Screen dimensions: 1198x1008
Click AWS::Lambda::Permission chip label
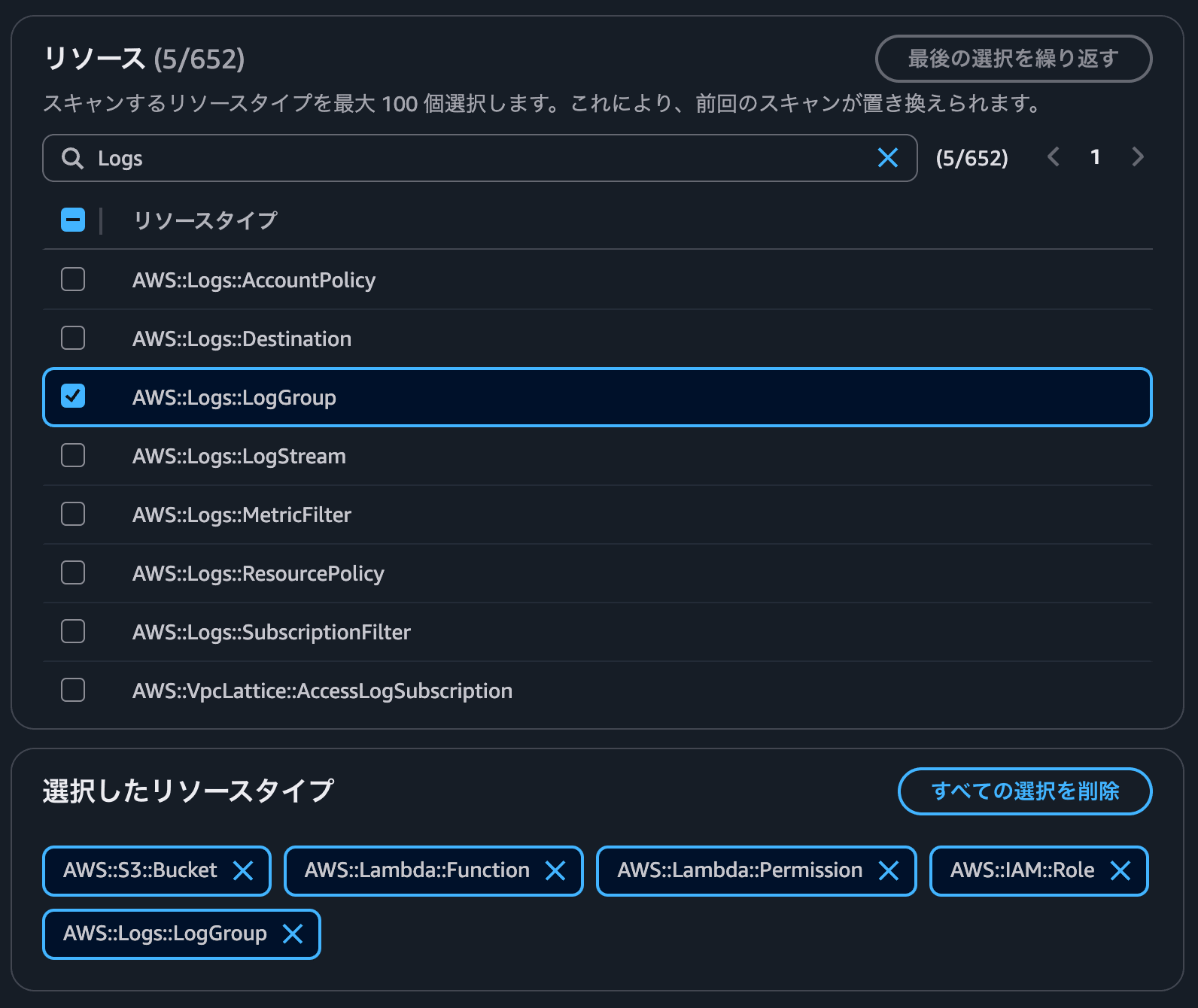(x=740, y=870)
